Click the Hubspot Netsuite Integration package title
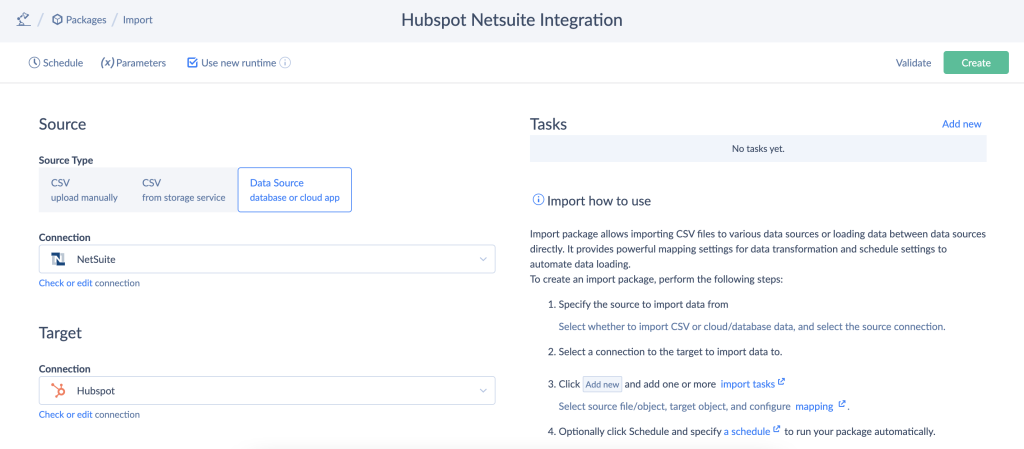 point(511,20)
